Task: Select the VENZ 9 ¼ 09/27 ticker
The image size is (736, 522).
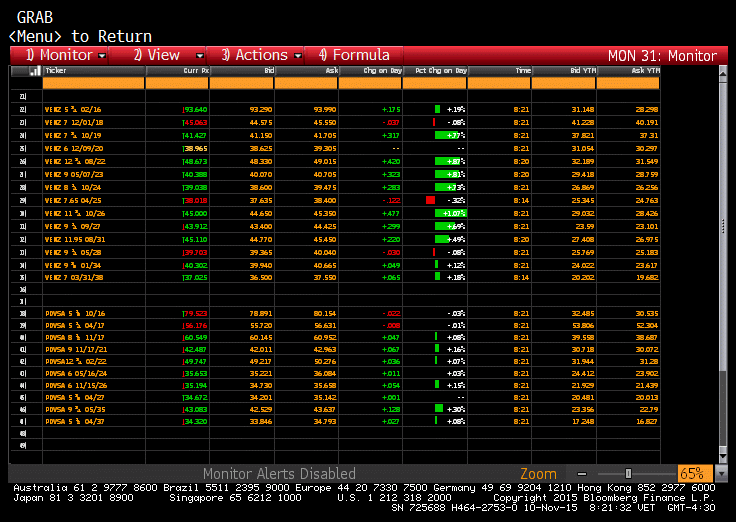Action: coord(73,227)
